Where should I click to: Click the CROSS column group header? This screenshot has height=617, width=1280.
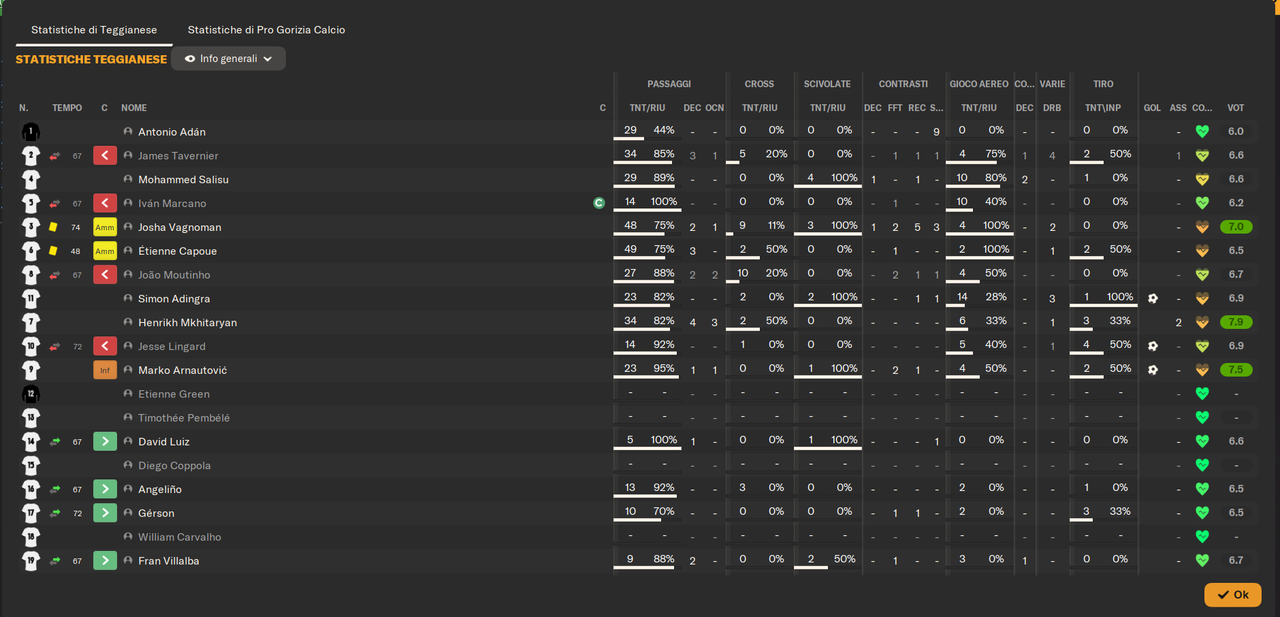pos(759,84)
